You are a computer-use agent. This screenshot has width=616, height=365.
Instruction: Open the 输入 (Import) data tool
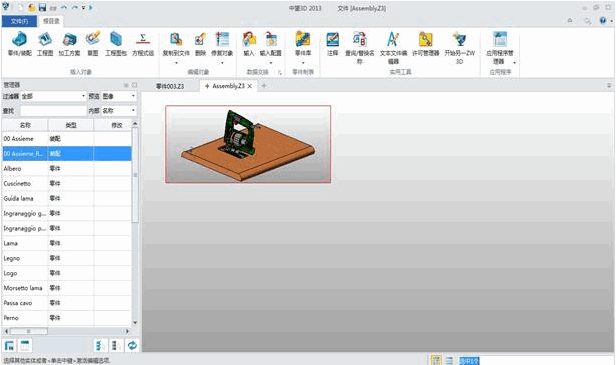(249, 44)
